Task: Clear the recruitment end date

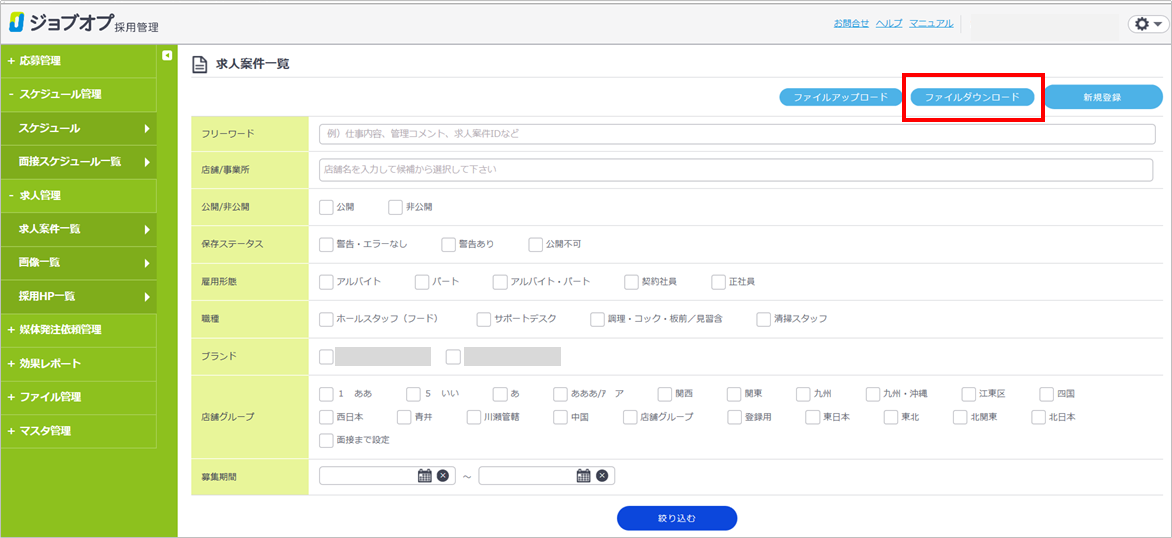Action: tap(602, 476)
